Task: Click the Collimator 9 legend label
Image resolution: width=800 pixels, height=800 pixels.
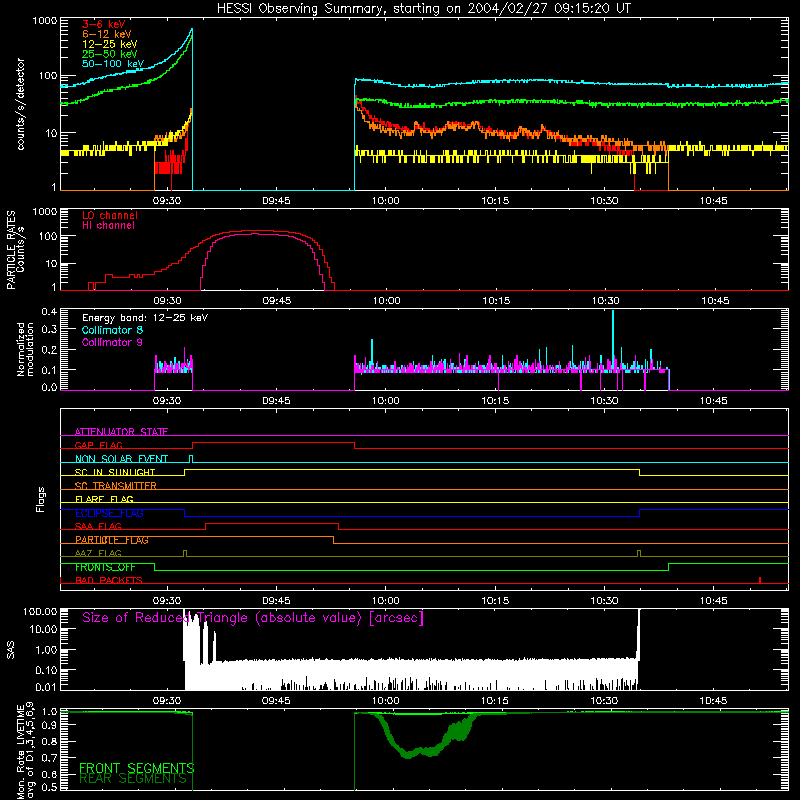Action: click(x=112, y=342)
